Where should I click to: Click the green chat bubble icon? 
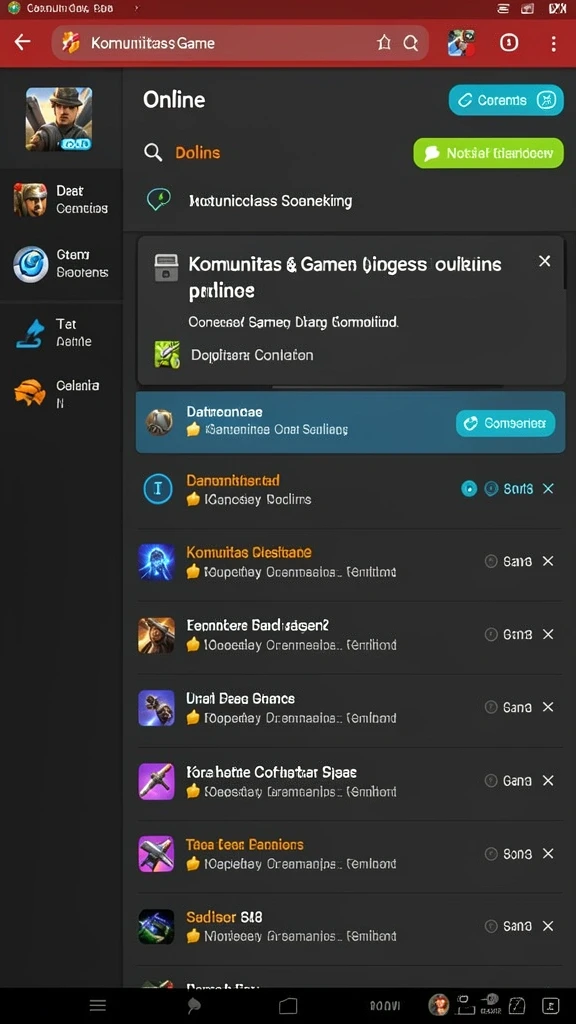coord(159,199)
